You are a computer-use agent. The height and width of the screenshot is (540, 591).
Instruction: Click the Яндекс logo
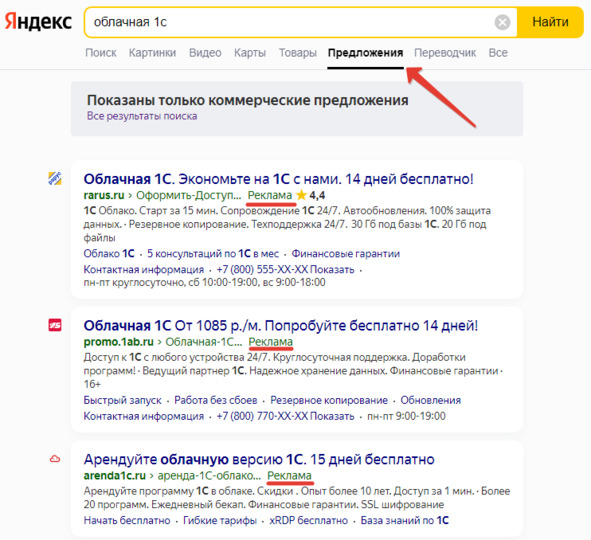(38, 22)
